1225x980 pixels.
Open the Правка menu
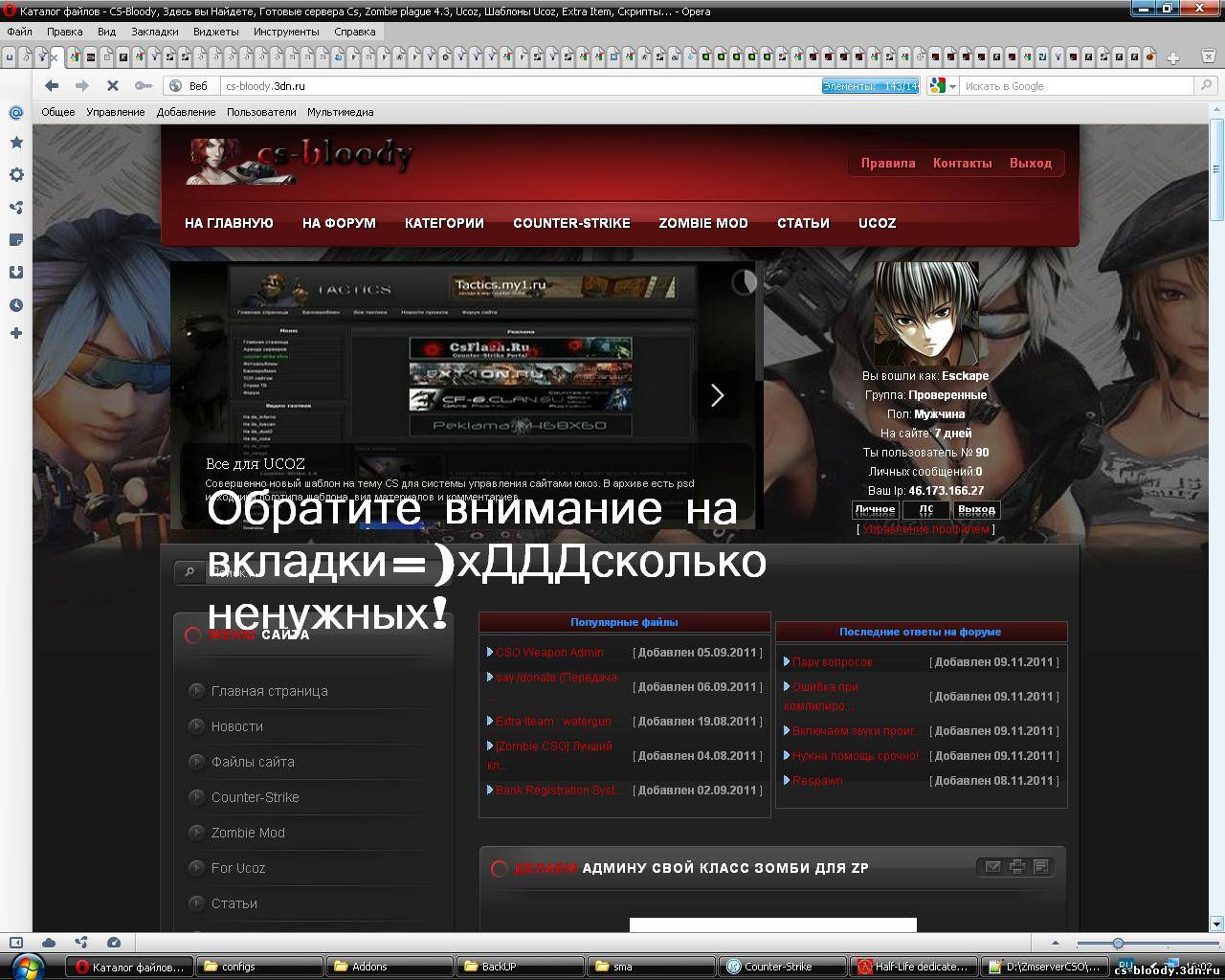[64, 32]
